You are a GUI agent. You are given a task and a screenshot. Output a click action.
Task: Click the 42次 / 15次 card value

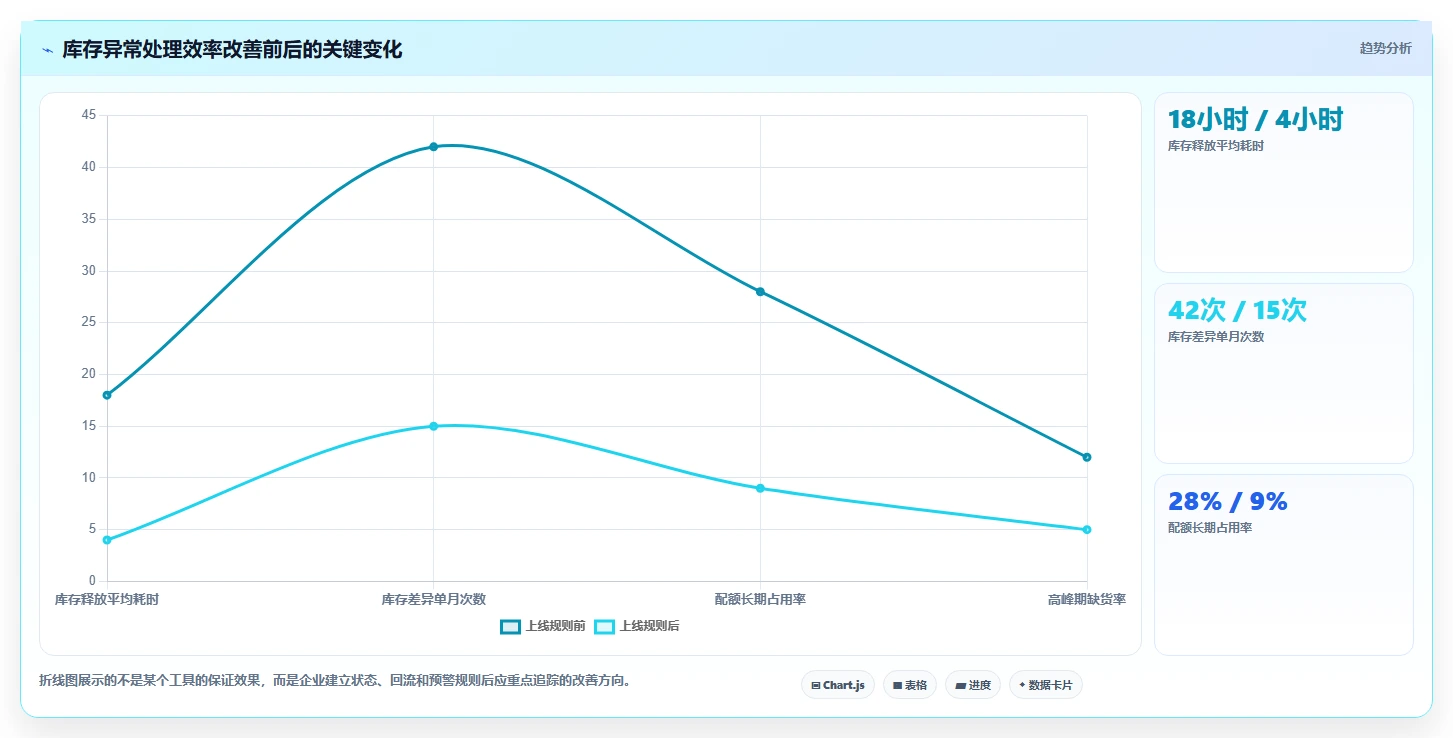pos(1238,311)
